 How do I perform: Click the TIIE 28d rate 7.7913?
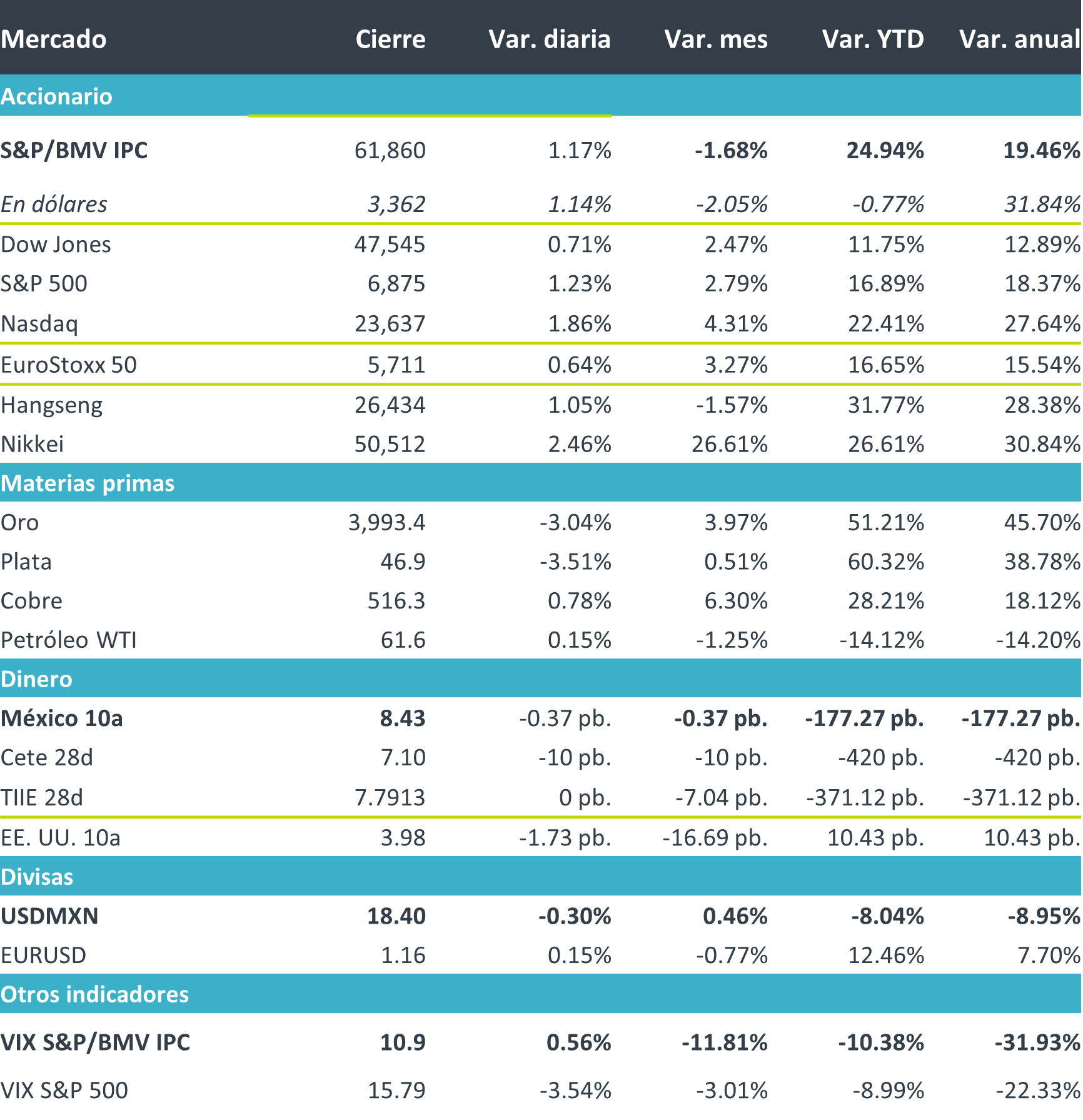[x=390, y=798]
